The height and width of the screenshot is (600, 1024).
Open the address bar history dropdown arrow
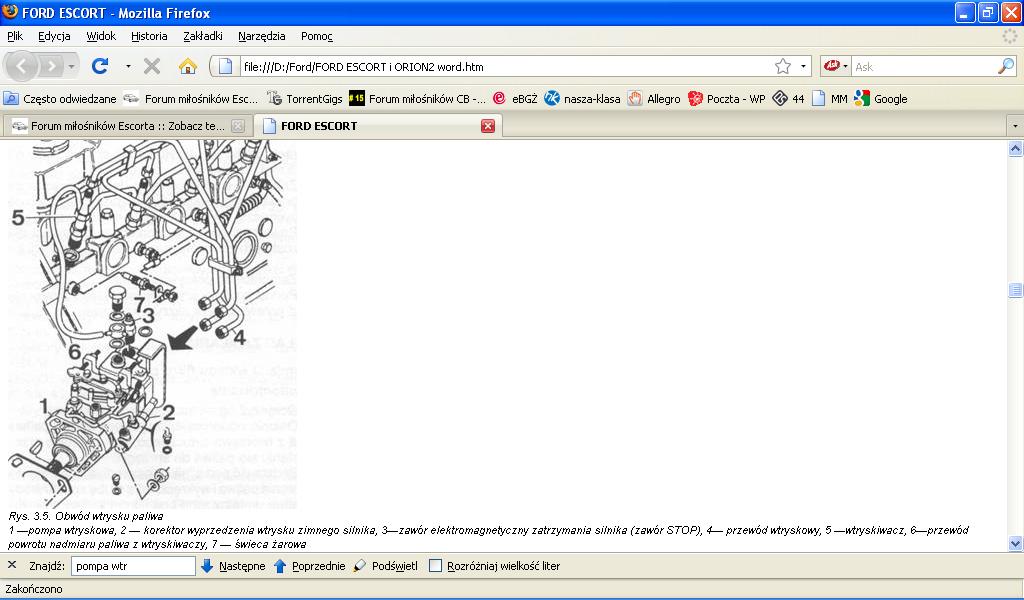point(804,66)
